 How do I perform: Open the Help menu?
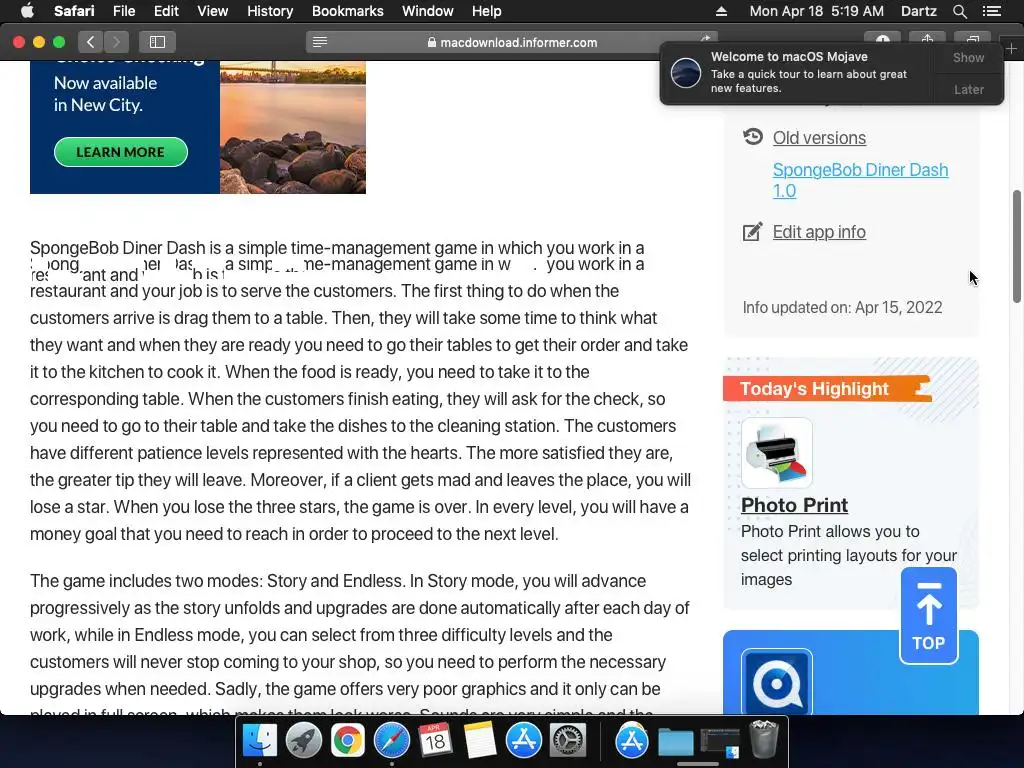click(487, 11)
